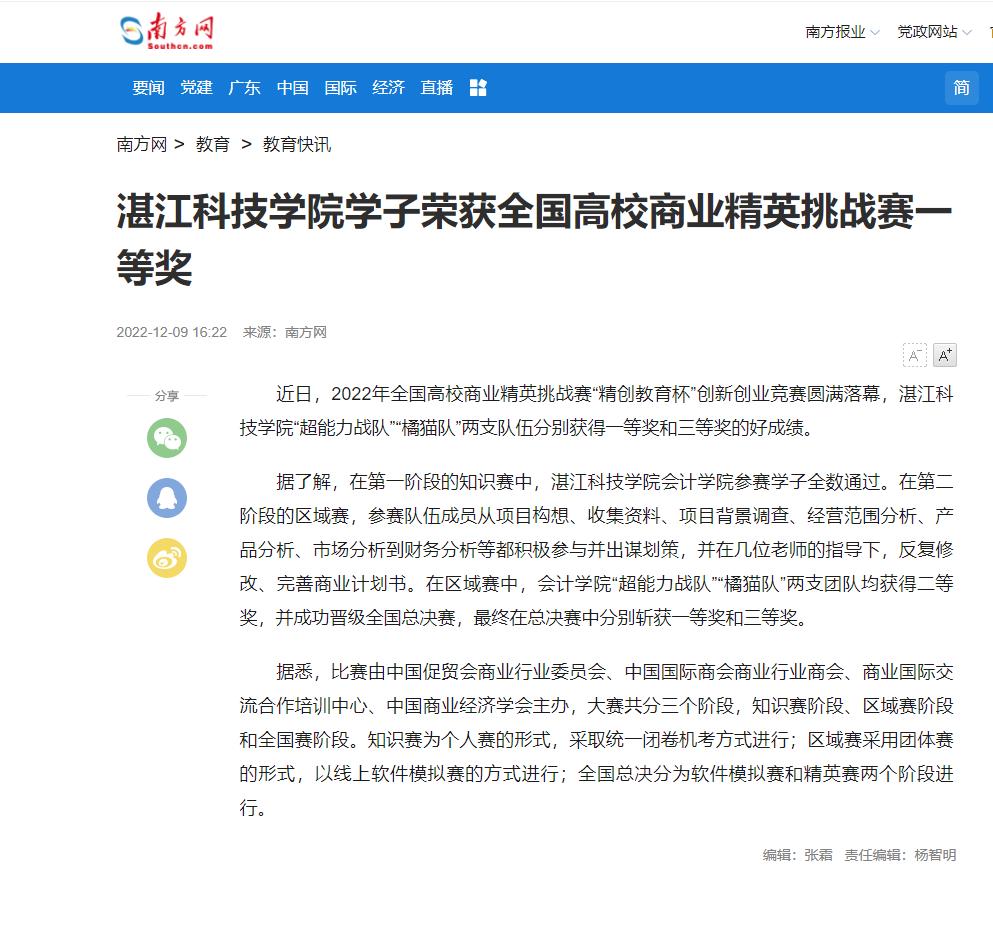Open the 要闻 navigation item
993x930 pixels.
[x=148, y=87]
